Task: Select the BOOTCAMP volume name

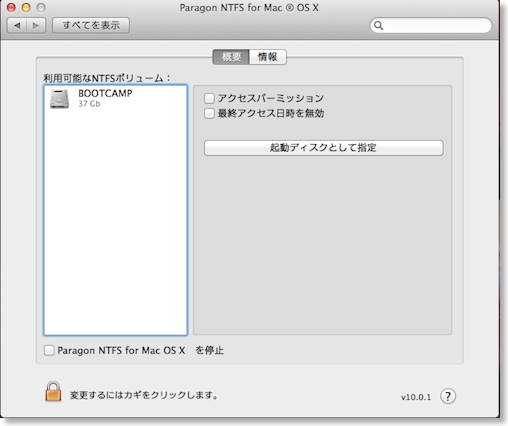Action: (105, 93)
